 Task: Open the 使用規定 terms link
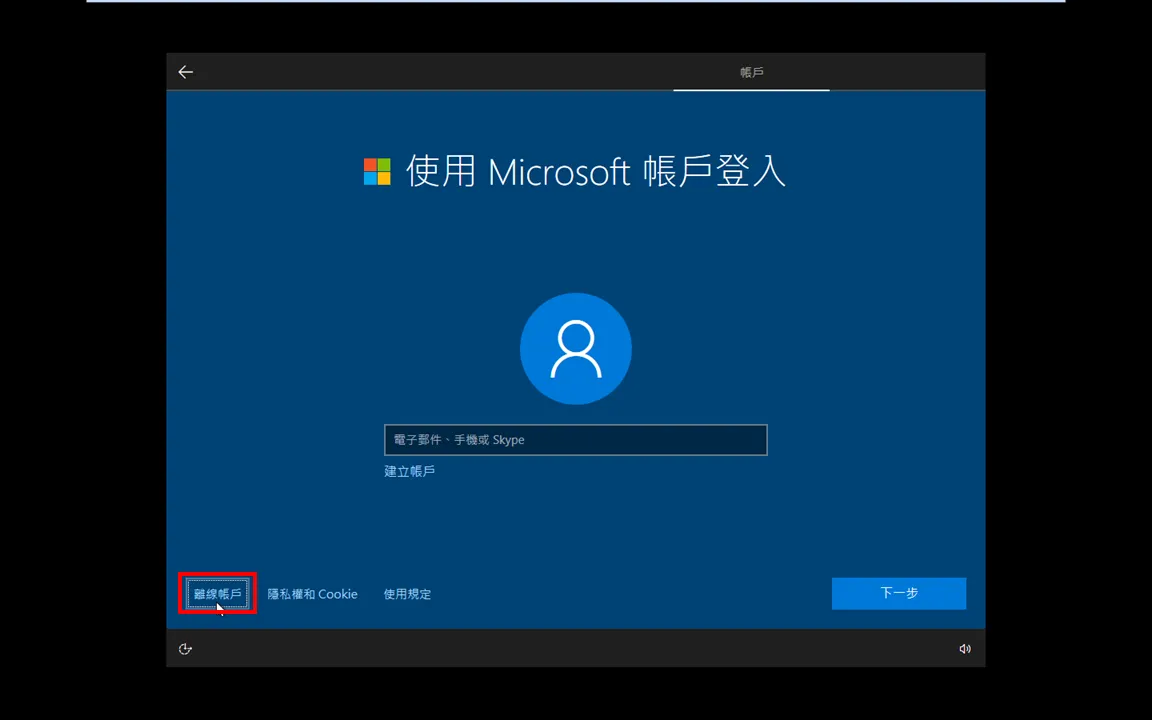[x=407, y=594]
